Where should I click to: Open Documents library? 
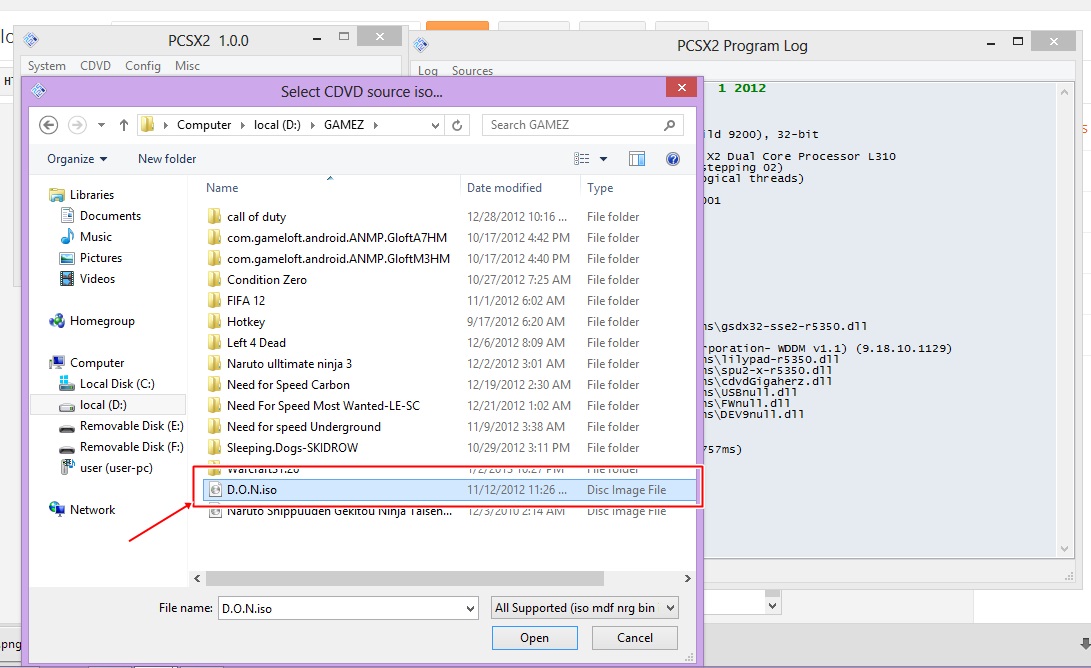point(101,216)
